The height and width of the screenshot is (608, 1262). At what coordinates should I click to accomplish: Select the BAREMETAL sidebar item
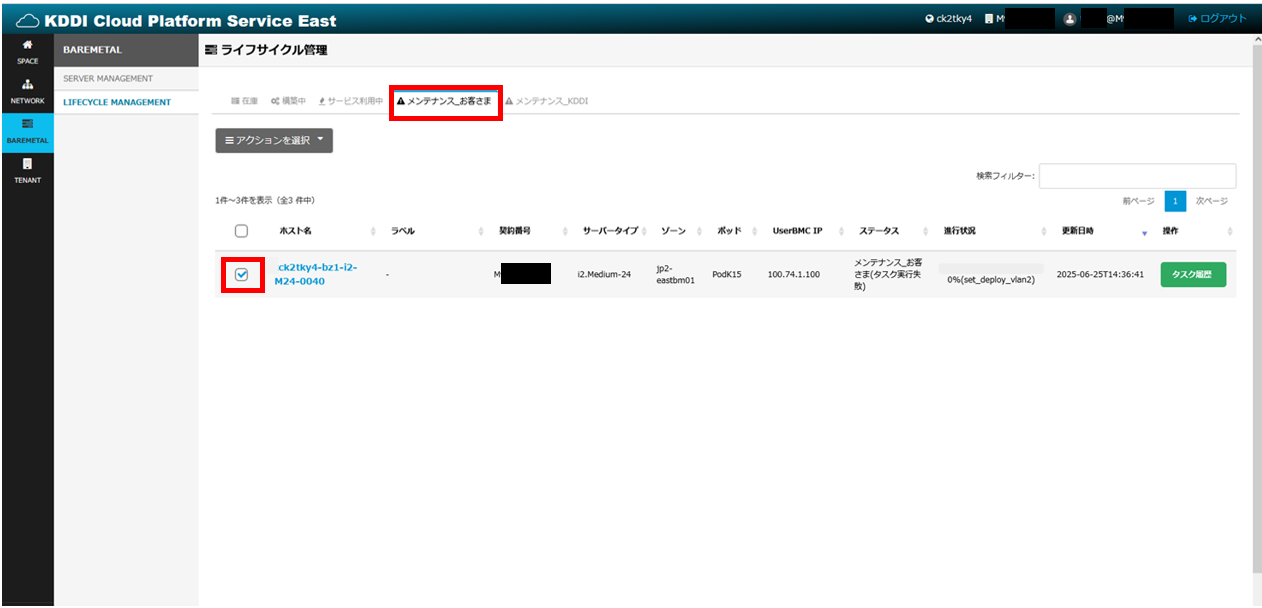coord(27,132)
